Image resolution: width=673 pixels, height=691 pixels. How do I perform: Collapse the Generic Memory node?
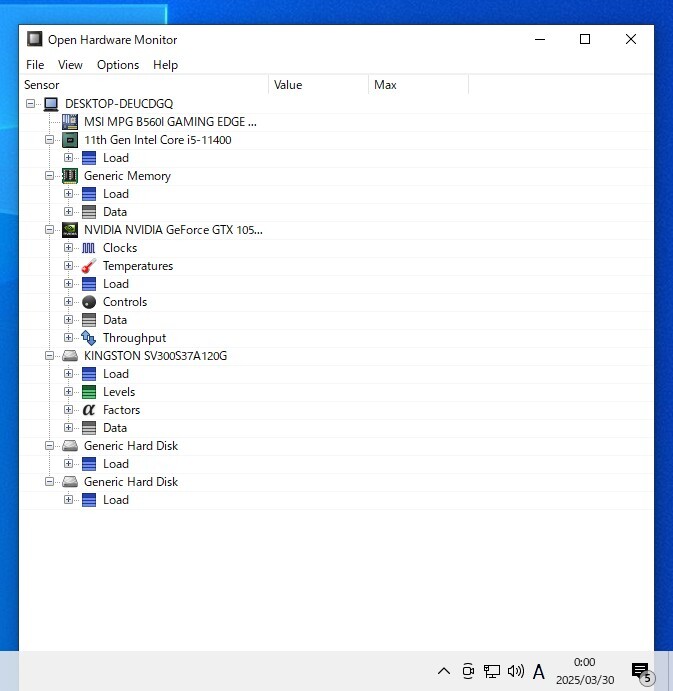click(x=49, y=175)
